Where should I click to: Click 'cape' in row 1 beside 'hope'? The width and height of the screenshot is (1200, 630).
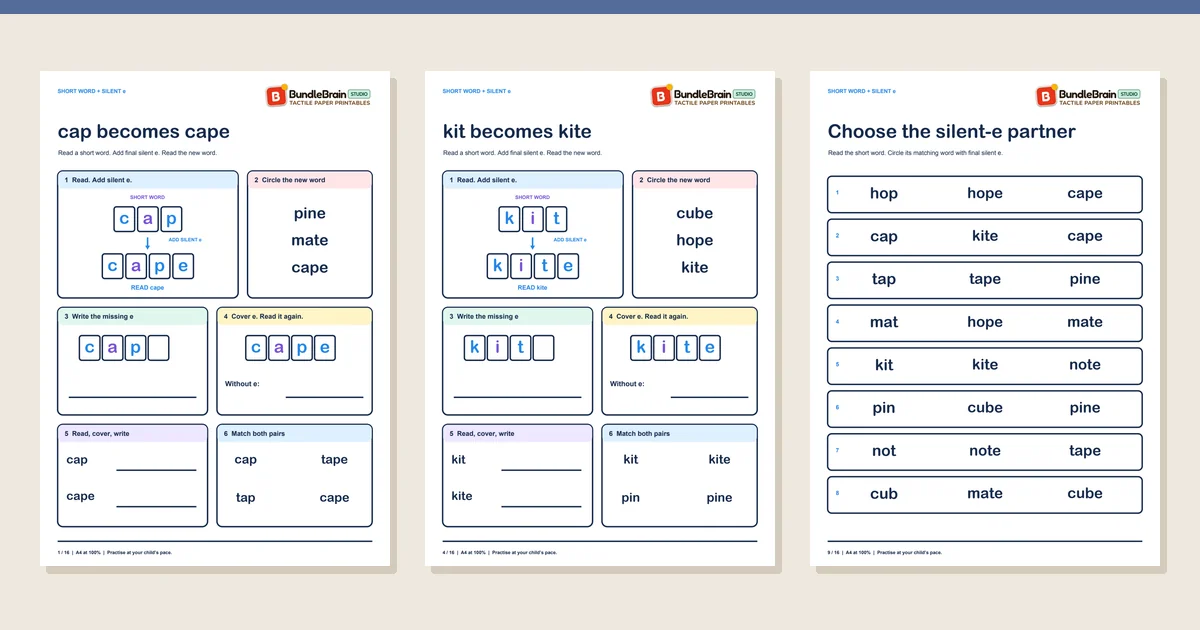(1085, 194)
